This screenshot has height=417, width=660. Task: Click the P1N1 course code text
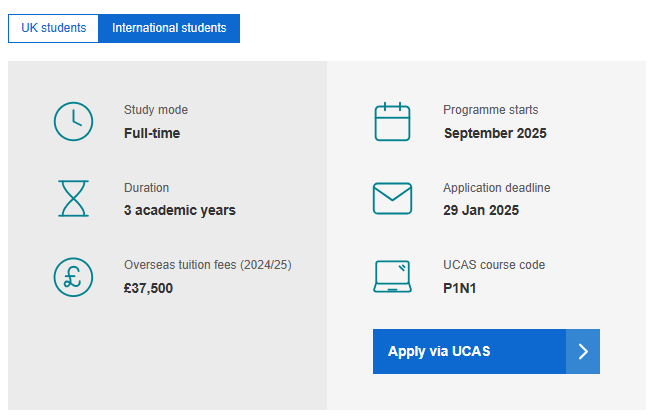(x=460, y=288)
